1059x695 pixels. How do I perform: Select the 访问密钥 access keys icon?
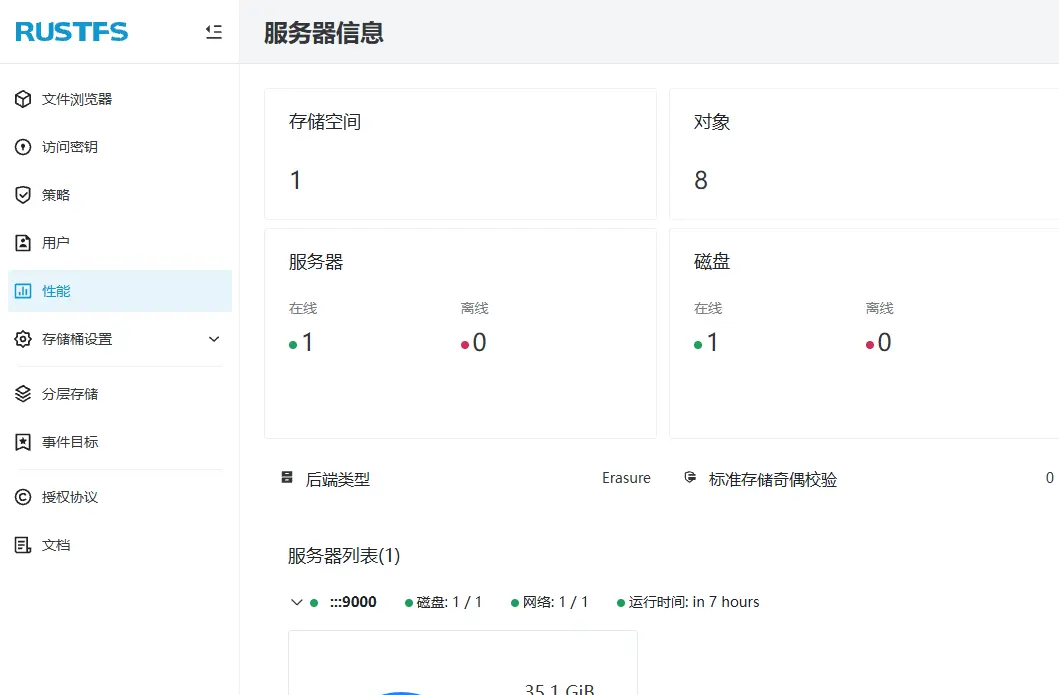[x=21, y=146]
